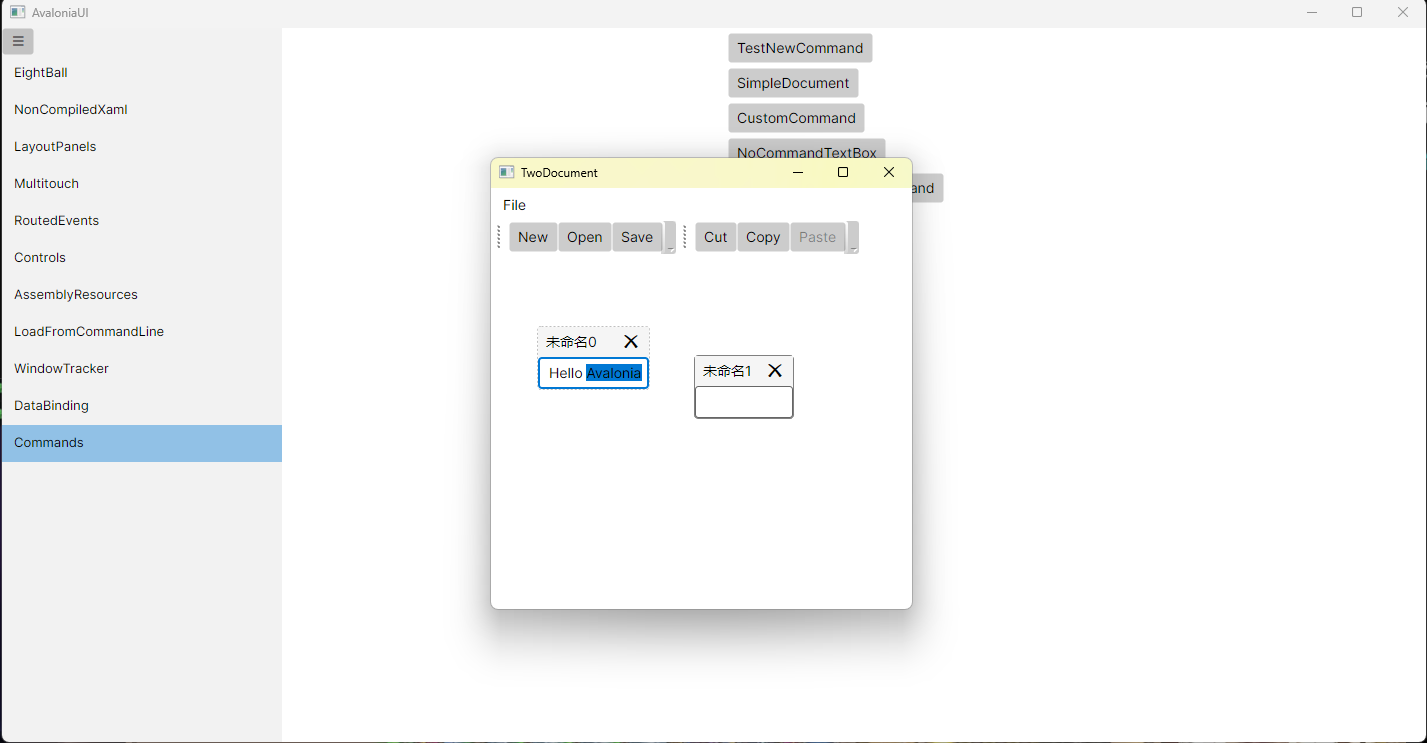Close the AvaloniaUI main window
This screenshot has height=743, width=1427.
(1403, 13)
